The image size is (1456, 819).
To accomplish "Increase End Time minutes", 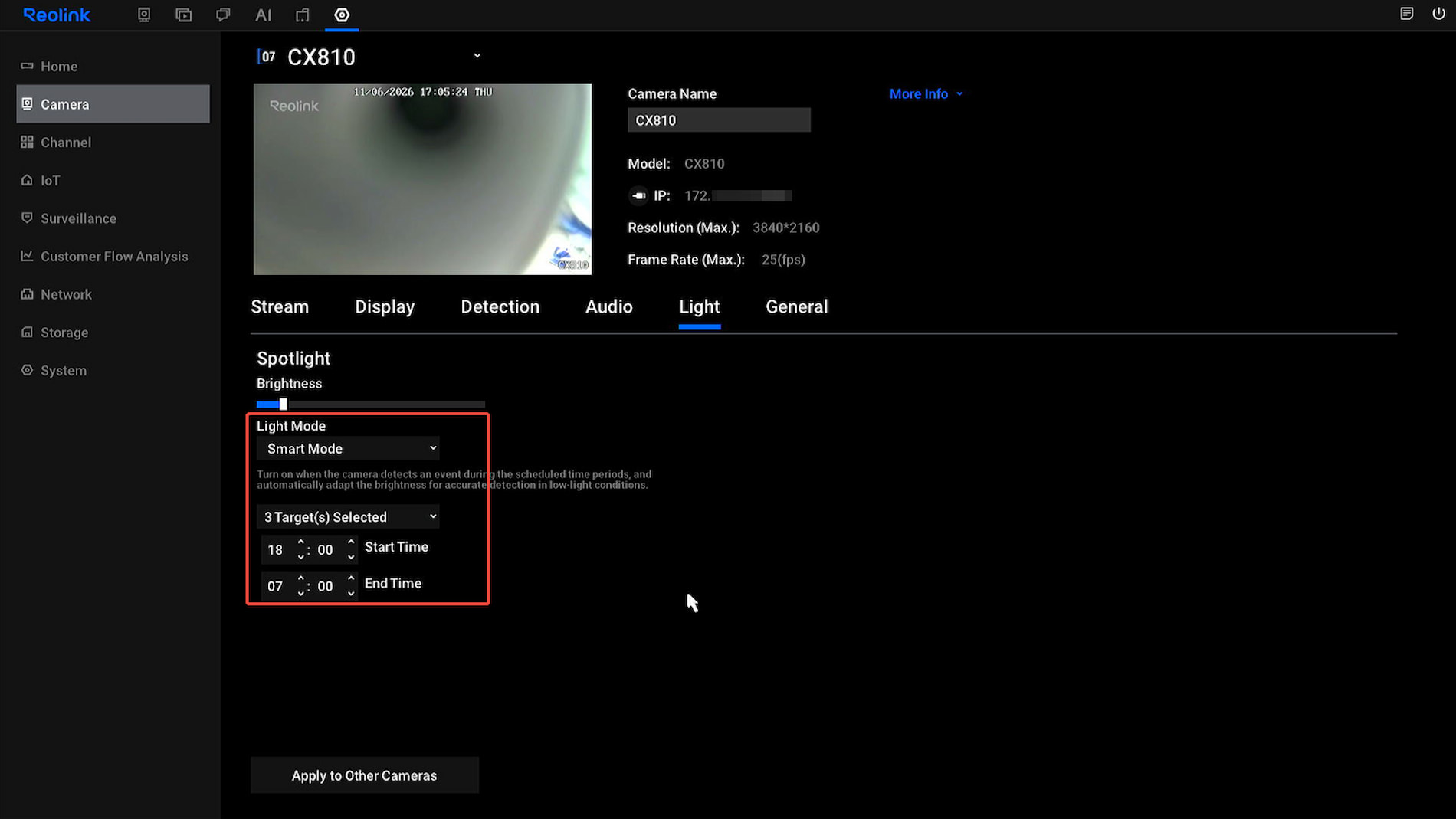I will pos(351,578).
